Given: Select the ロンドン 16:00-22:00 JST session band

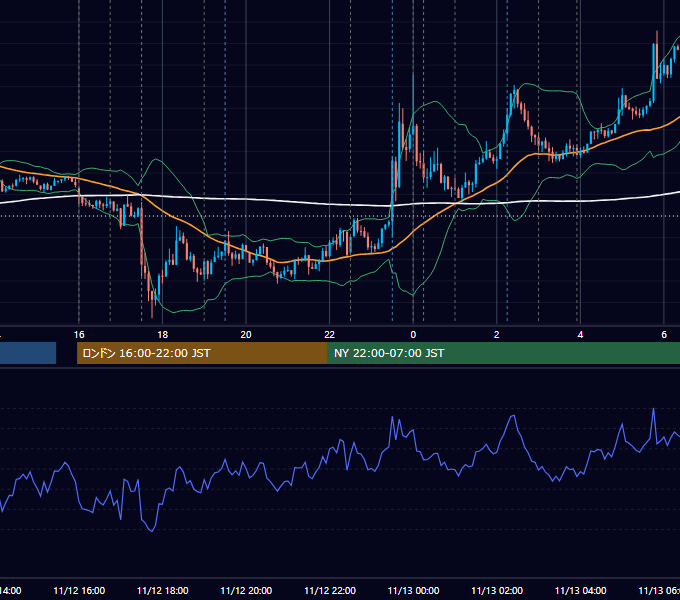Looking at the screenshot, I should tap(202, 353).
